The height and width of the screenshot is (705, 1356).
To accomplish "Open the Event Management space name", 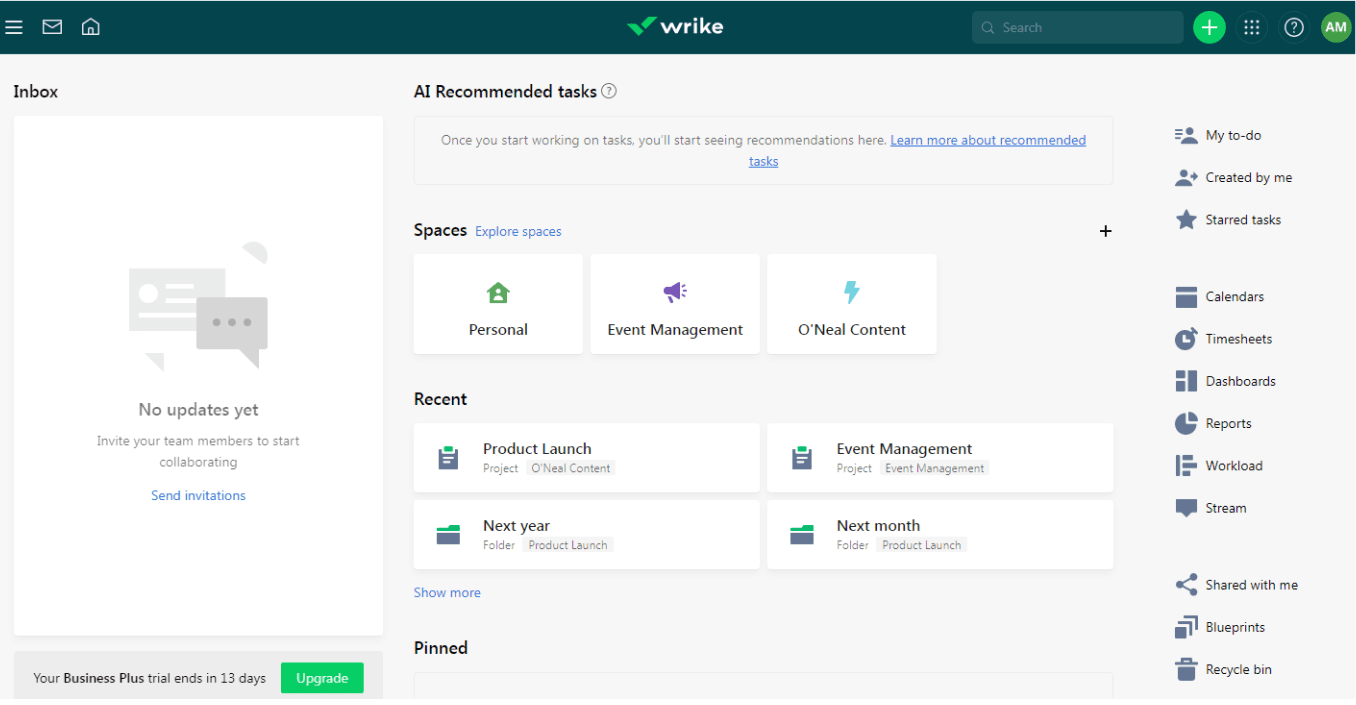I will pyautogui.click(x=675, y=330).
